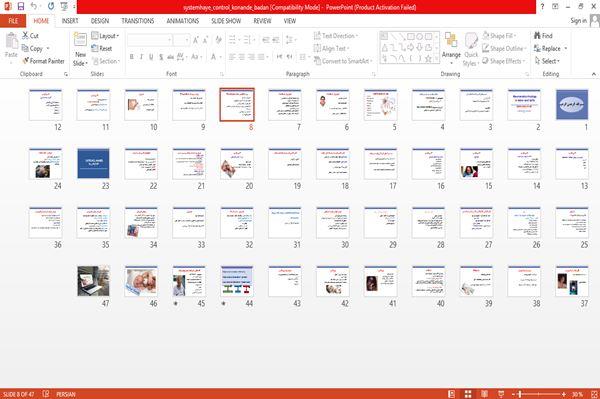Switch to the REVIEW tab
600x399 pixels.
tap(262, 21)
